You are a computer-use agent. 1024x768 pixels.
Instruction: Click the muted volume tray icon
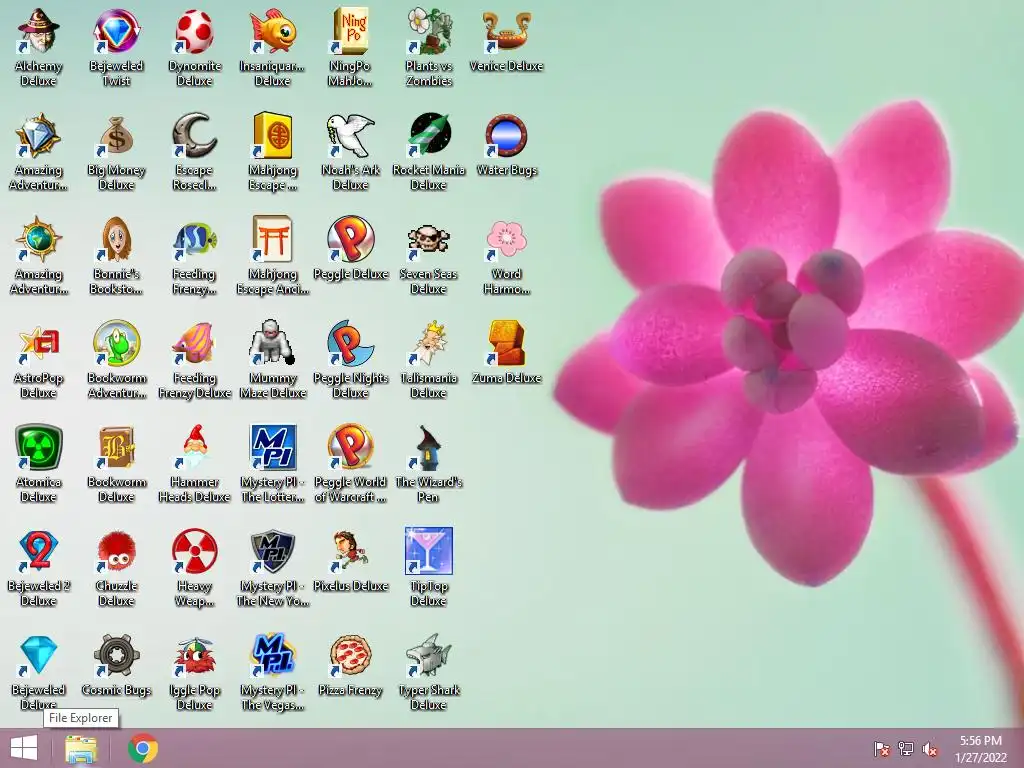tap(930, 748)
